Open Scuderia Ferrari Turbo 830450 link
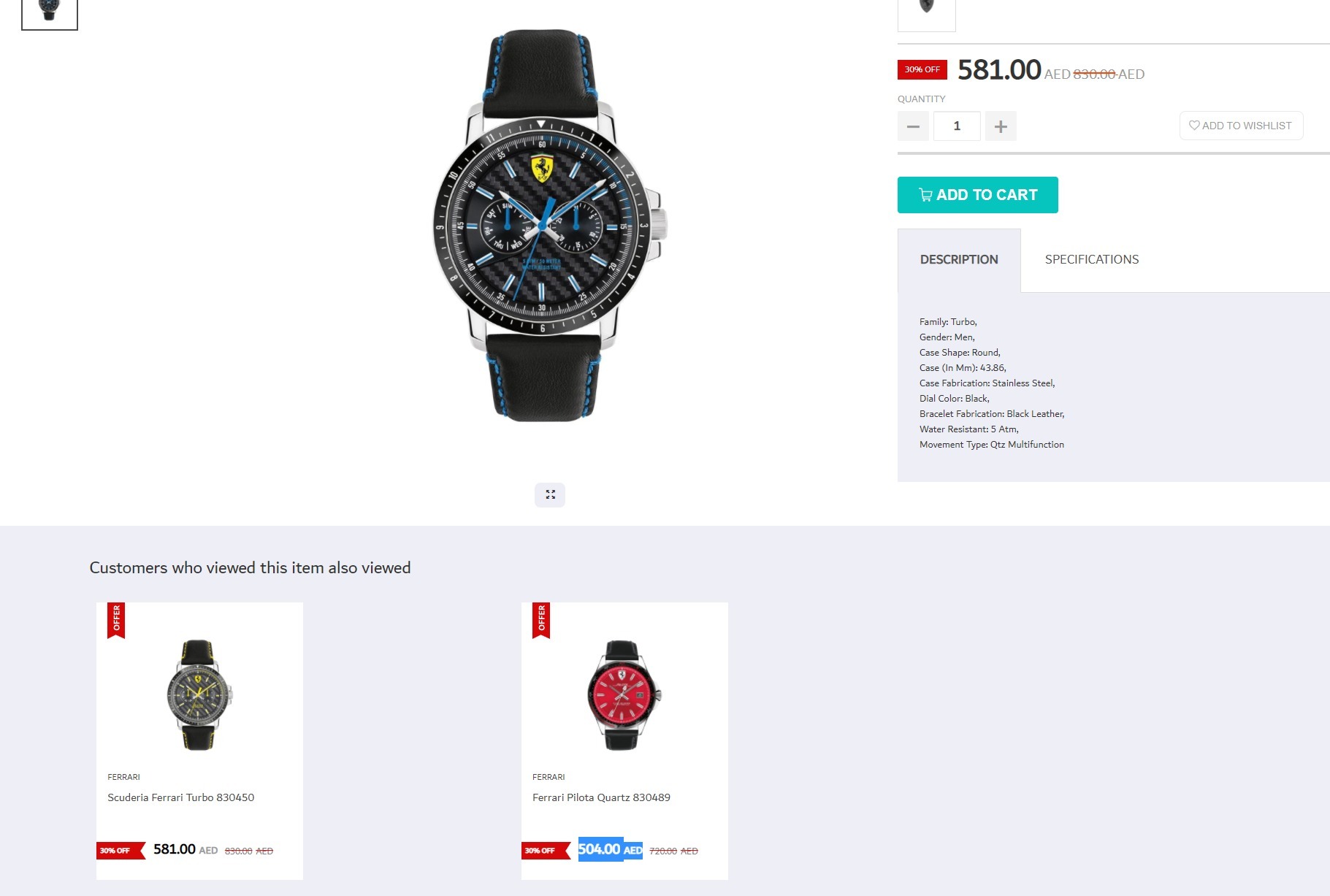Image resolution: width=1330 pixels, height=896 pixels. [180, 797]
